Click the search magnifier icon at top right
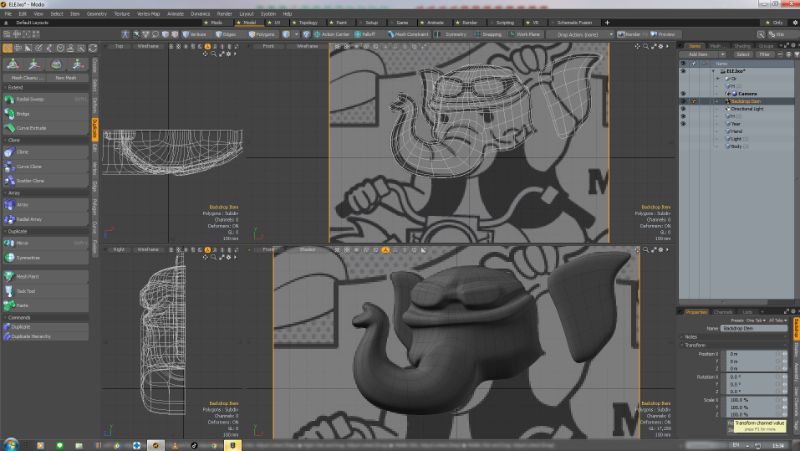The height and width of the screenshot is (451, 800). tap(761, 34)
